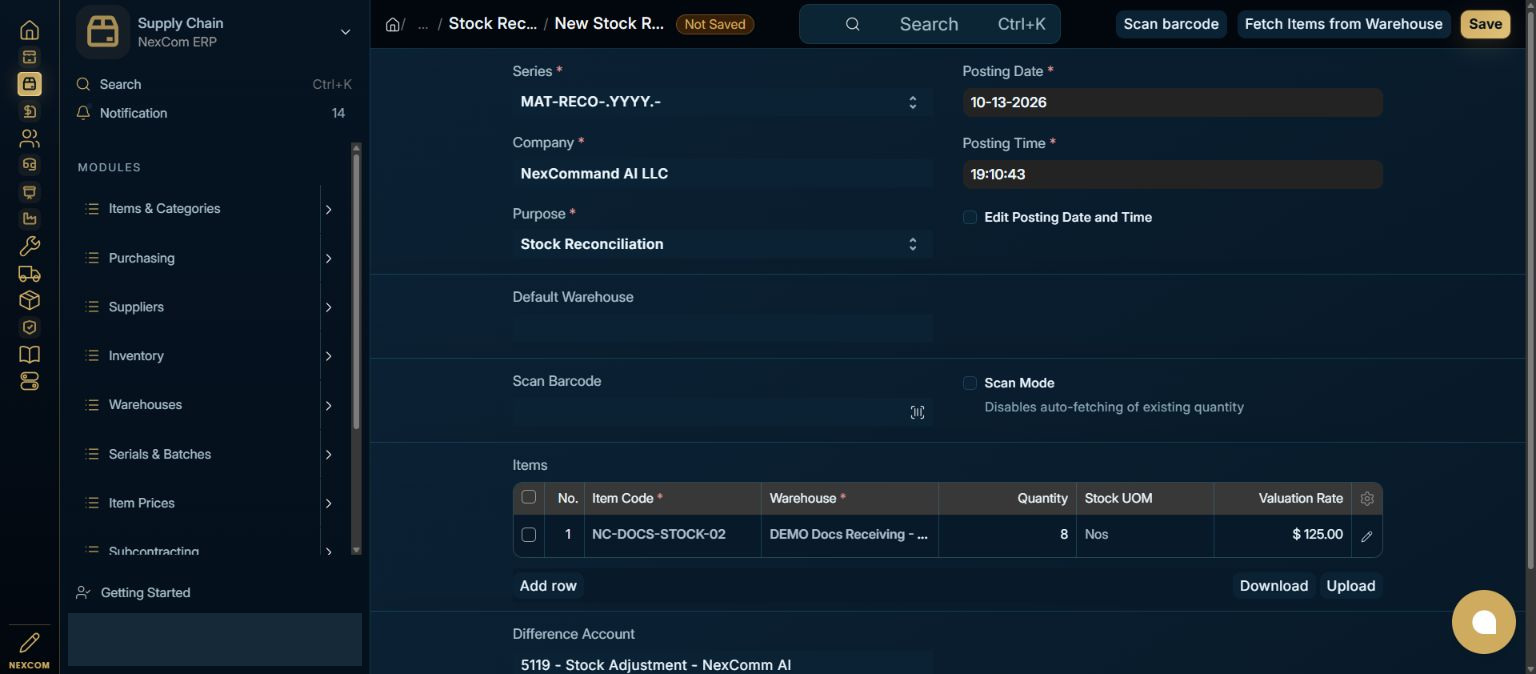The width and height of the screenshot is (1536, 674).
Task: Go to Stock Rec... breadcrumb
Action: (x=492, y=23)
